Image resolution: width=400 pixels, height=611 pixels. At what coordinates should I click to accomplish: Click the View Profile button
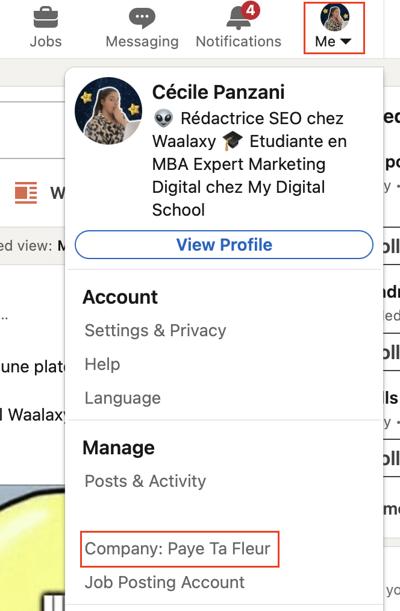[224, 245]
